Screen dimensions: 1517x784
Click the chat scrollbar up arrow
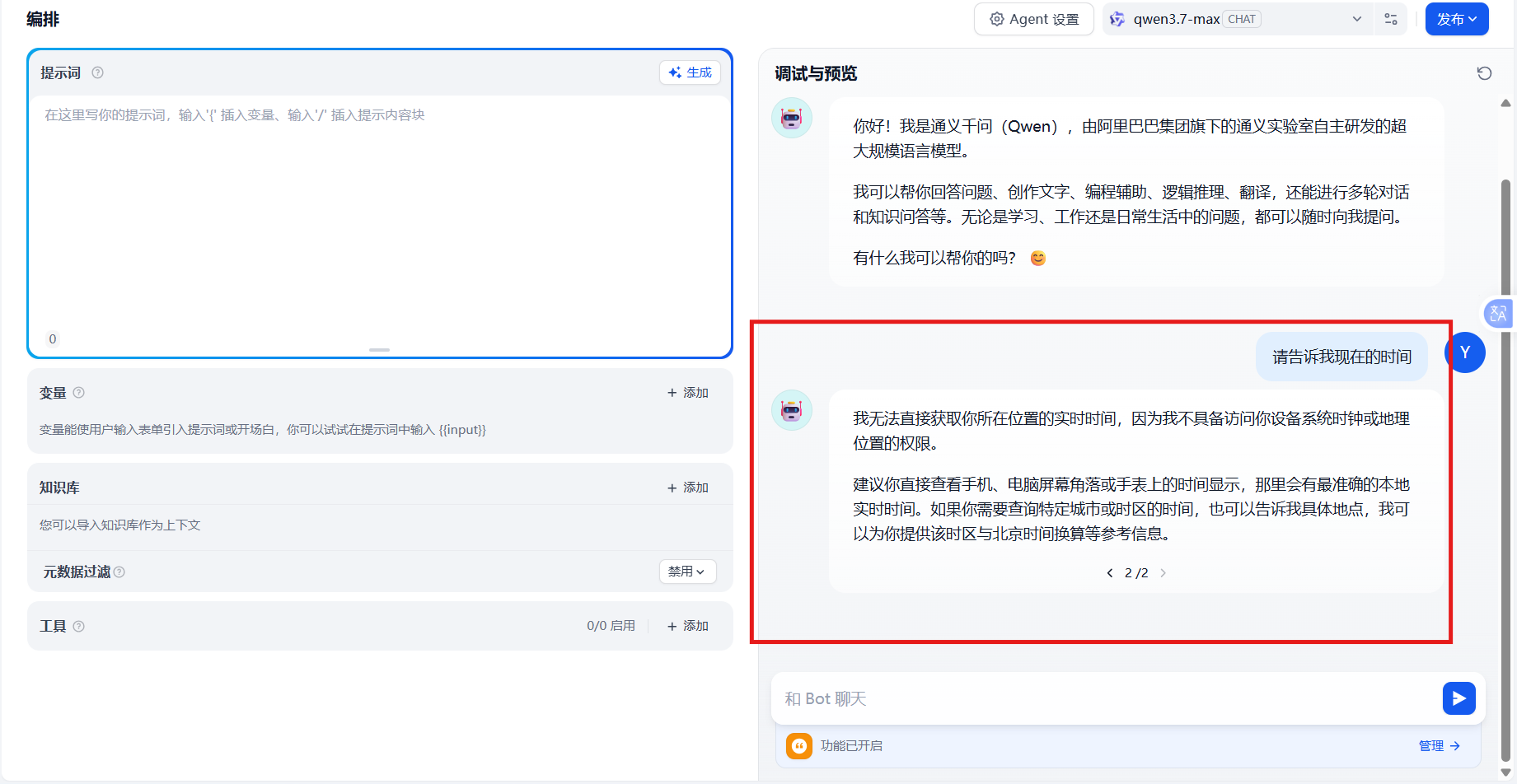(1505, 104)
